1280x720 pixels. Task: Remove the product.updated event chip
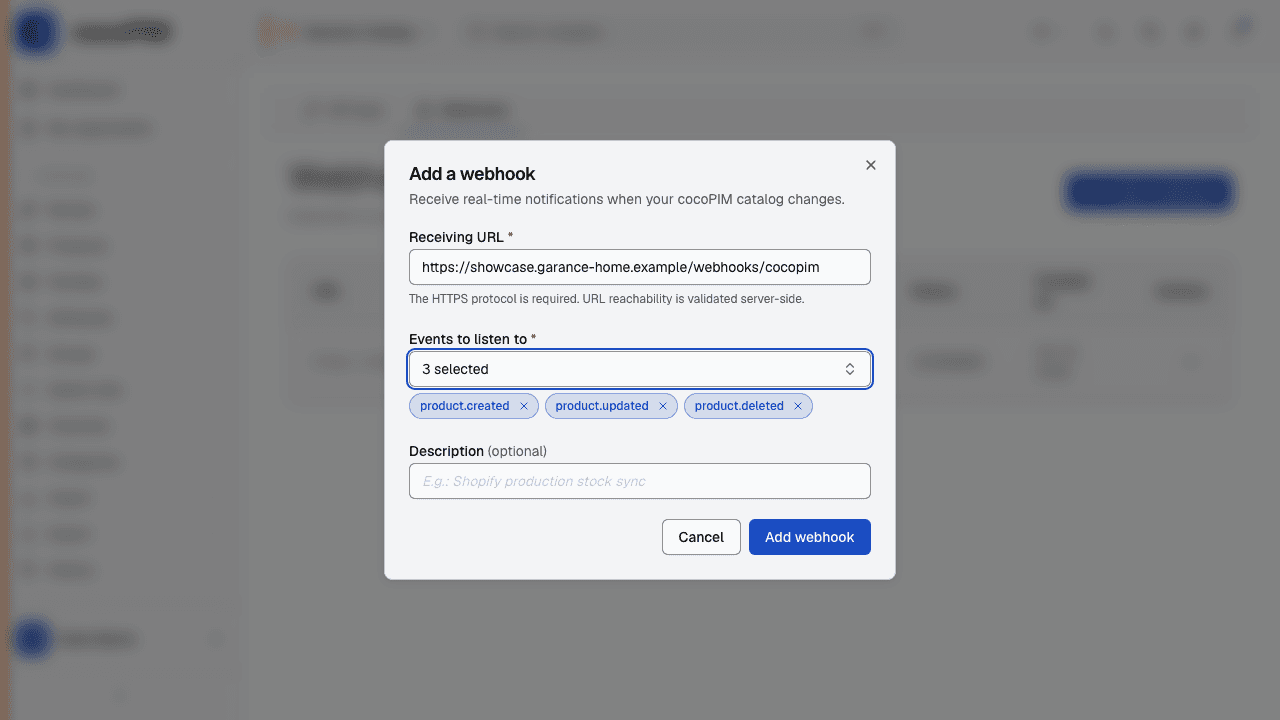[663, 406]
